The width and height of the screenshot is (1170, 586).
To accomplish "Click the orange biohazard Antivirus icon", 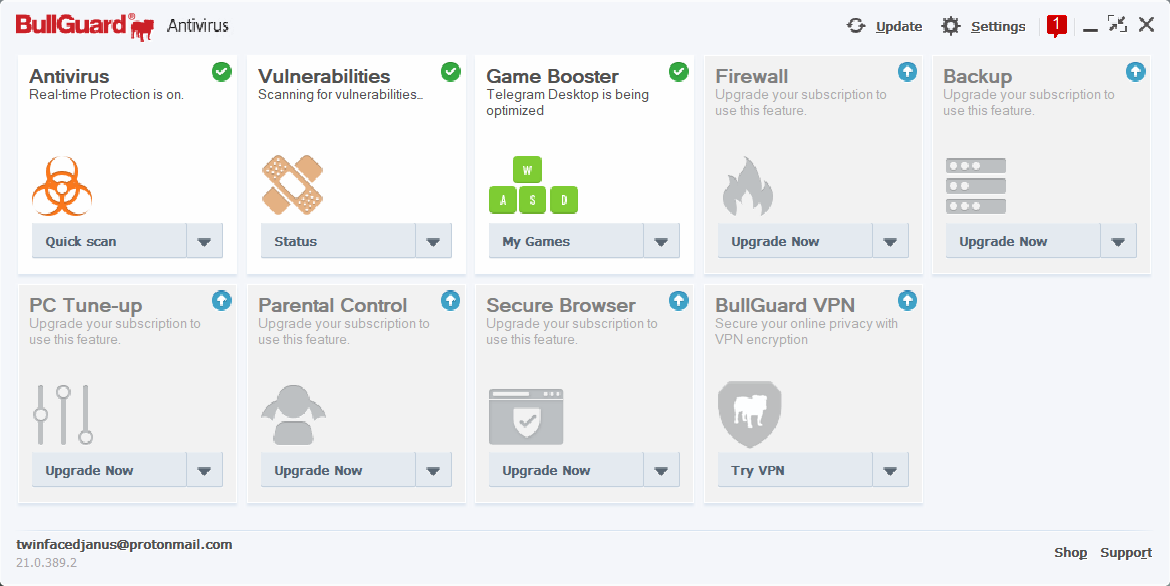I will point(62,186).
